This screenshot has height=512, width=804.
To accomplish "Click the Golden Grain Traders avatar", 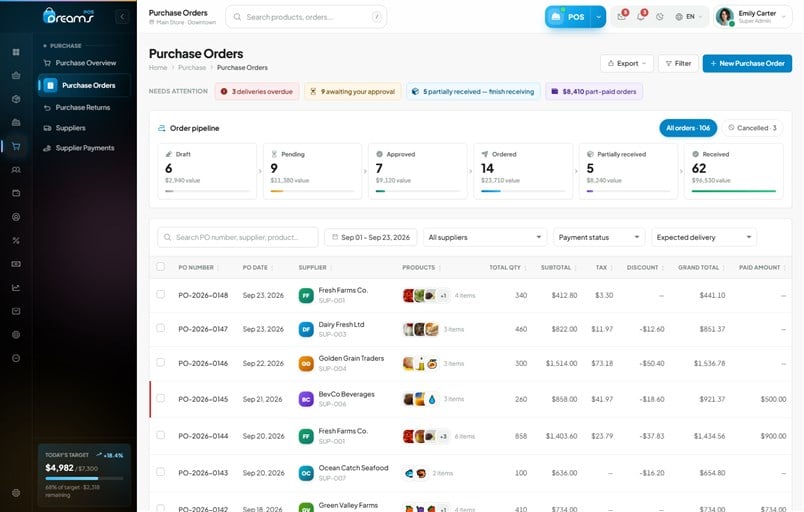I will click(306, 363).
